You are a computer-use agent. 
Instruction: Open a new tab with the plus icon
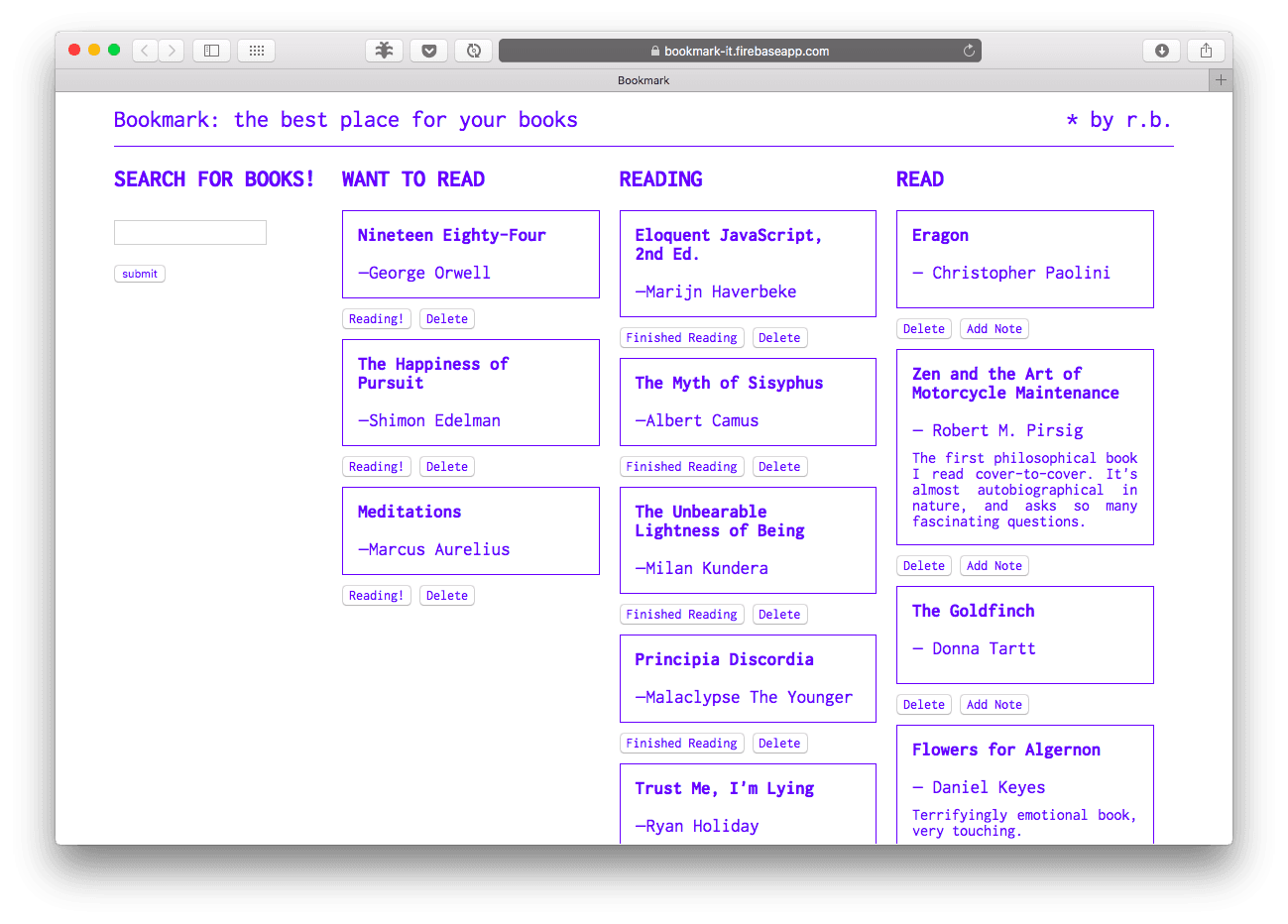tap(1221, 80)
